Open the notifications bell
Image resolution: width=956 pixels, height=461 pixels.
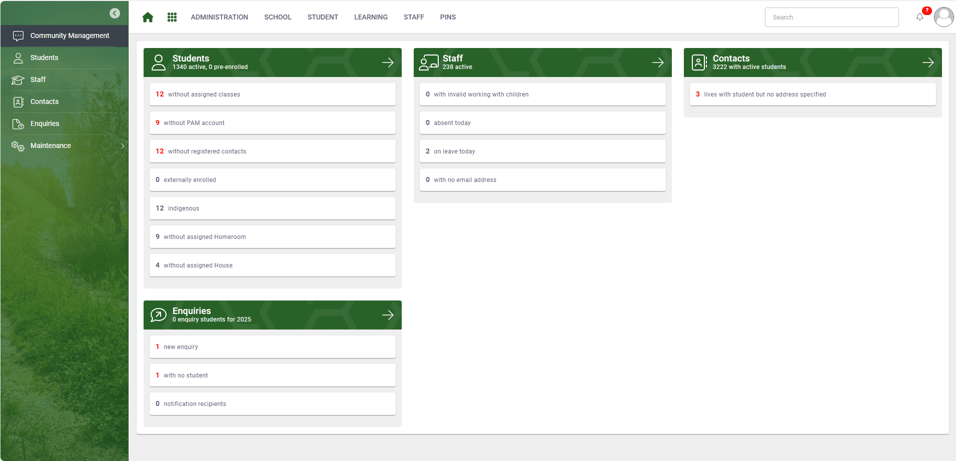tap(920, 17)
